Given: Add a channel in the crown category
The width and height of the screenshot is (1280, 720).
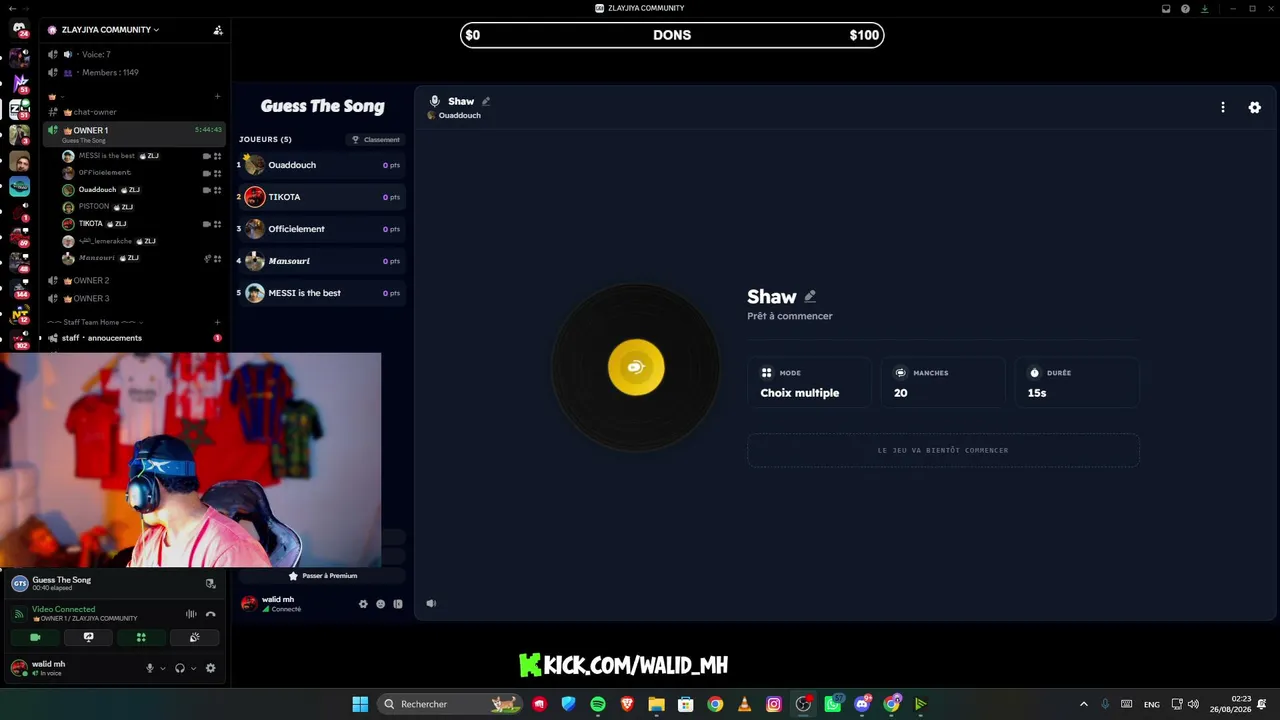Looking at the screenshot, I should click(217, 97).
